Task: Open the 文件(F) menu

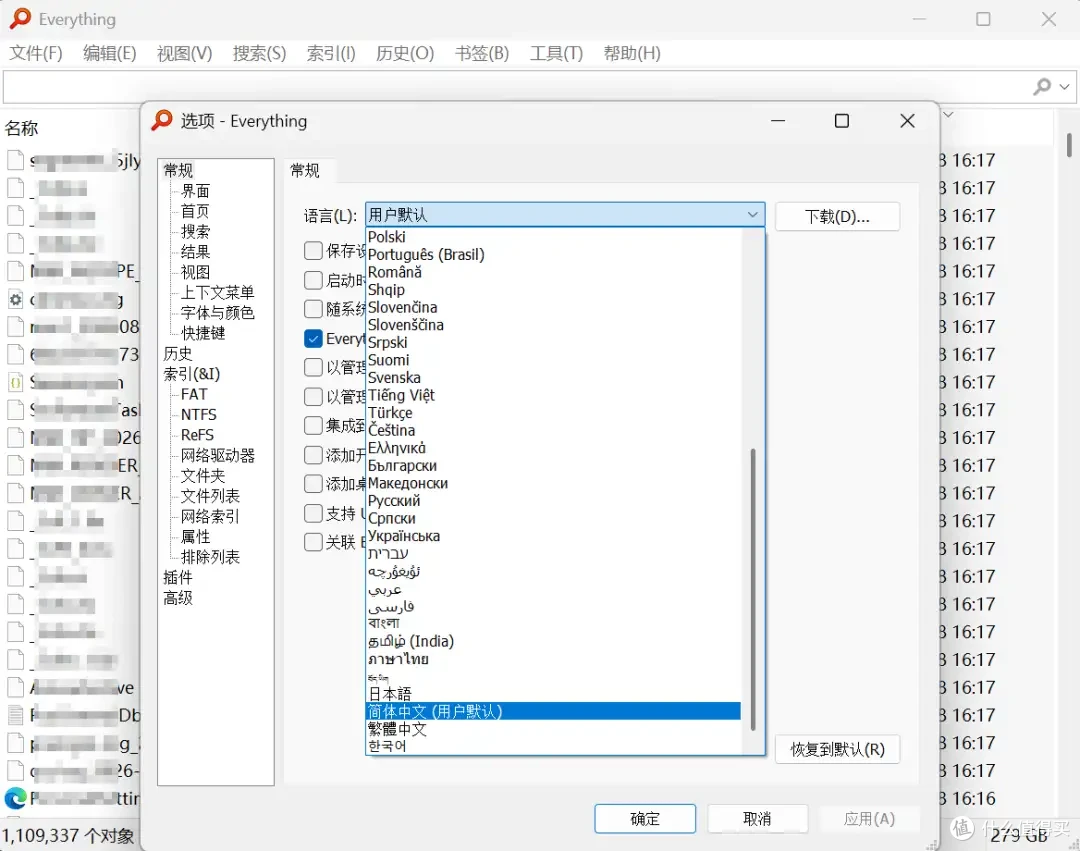Action: click(36, 53)
